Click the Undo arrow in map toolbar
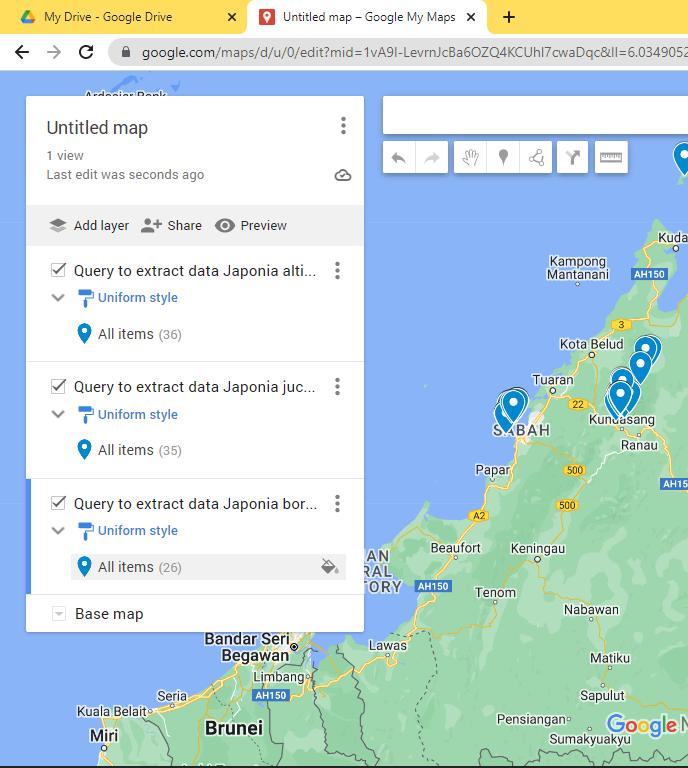Screen dimensions: 688x768 tap(399, 157)
